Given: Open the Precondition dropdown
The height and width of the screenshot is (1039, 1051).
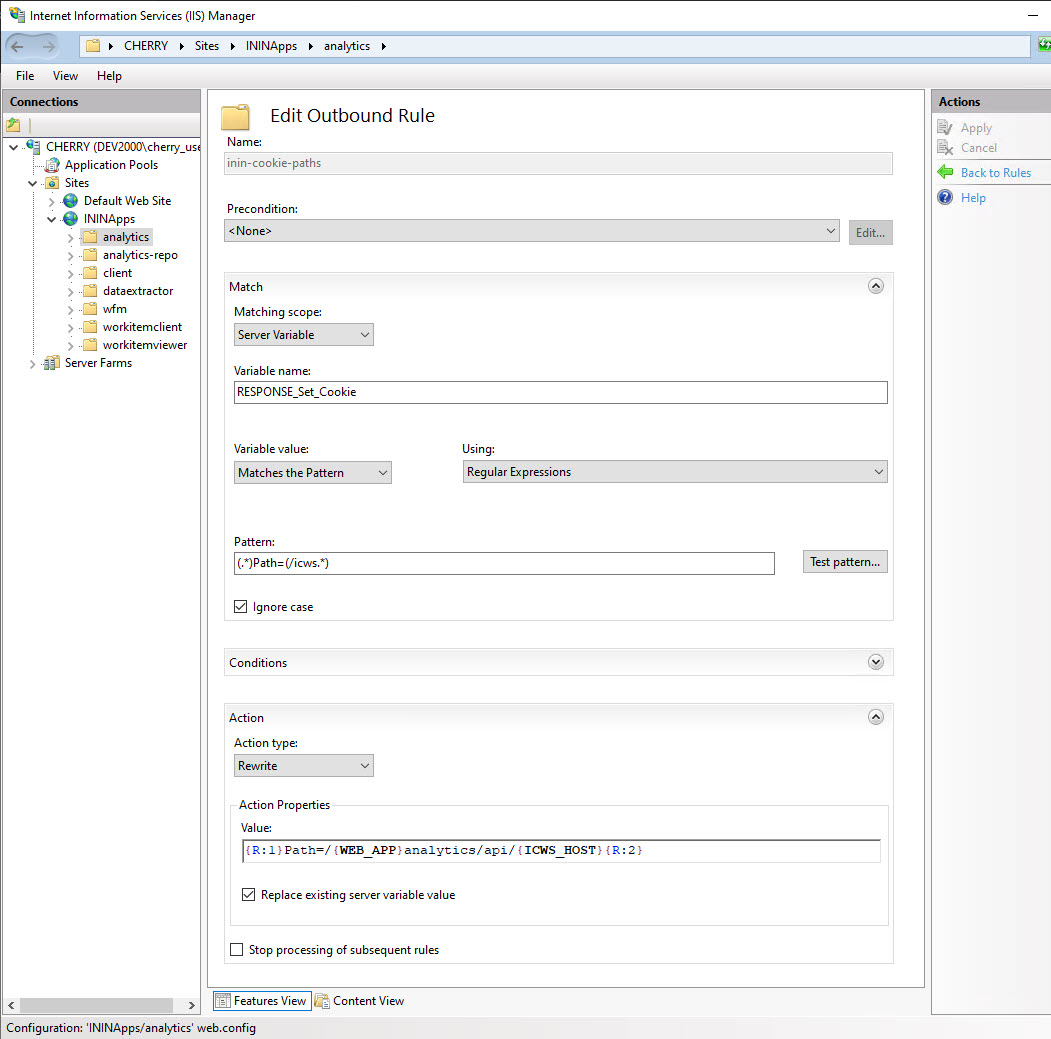Looking at the screenshot, I should [832, 230].
